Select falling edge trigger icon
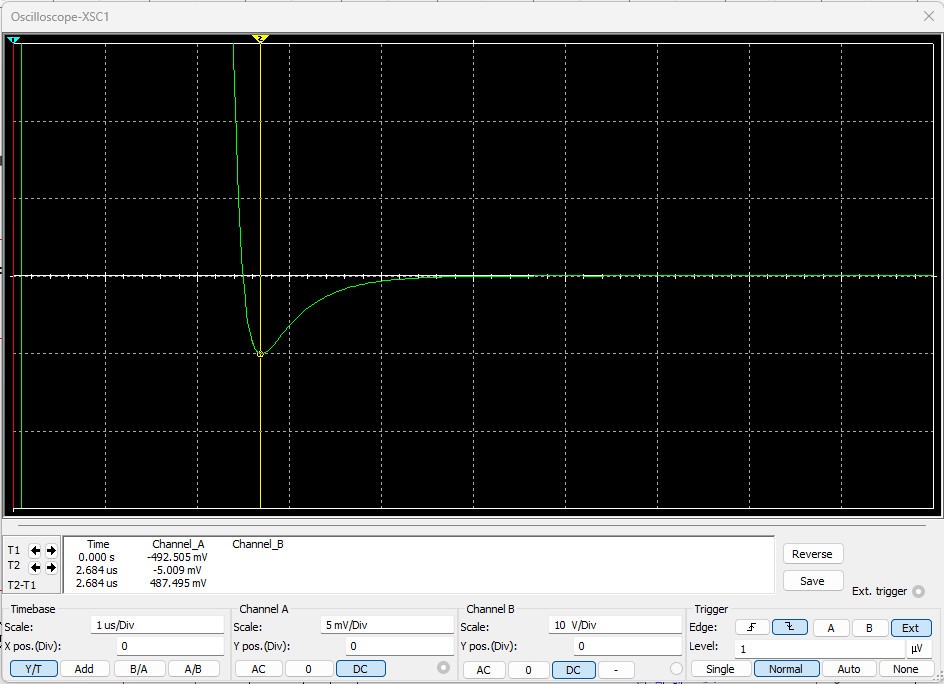Screen dimensions: 944x684 point(789,627)
